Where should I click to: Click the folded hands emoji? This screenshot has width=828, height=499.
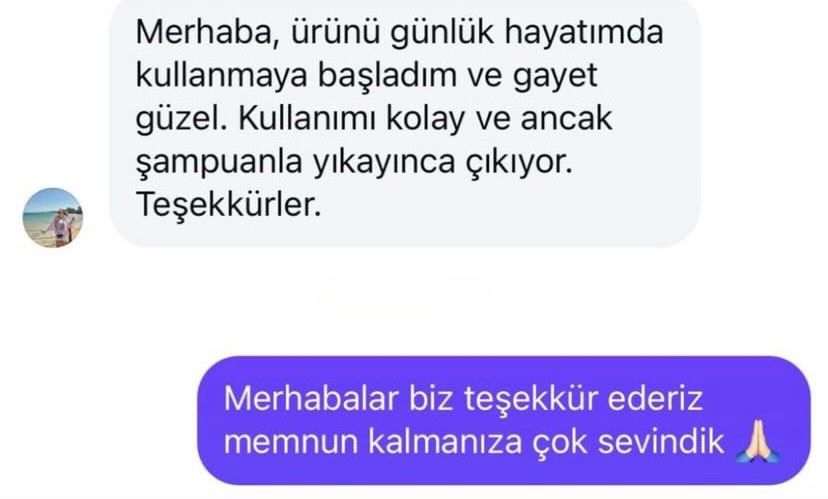758,441
